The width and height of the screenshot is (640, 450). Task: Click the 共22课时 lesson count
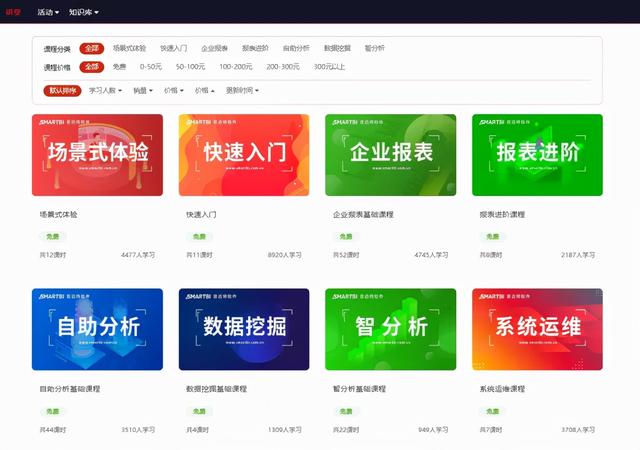[346, 430]
